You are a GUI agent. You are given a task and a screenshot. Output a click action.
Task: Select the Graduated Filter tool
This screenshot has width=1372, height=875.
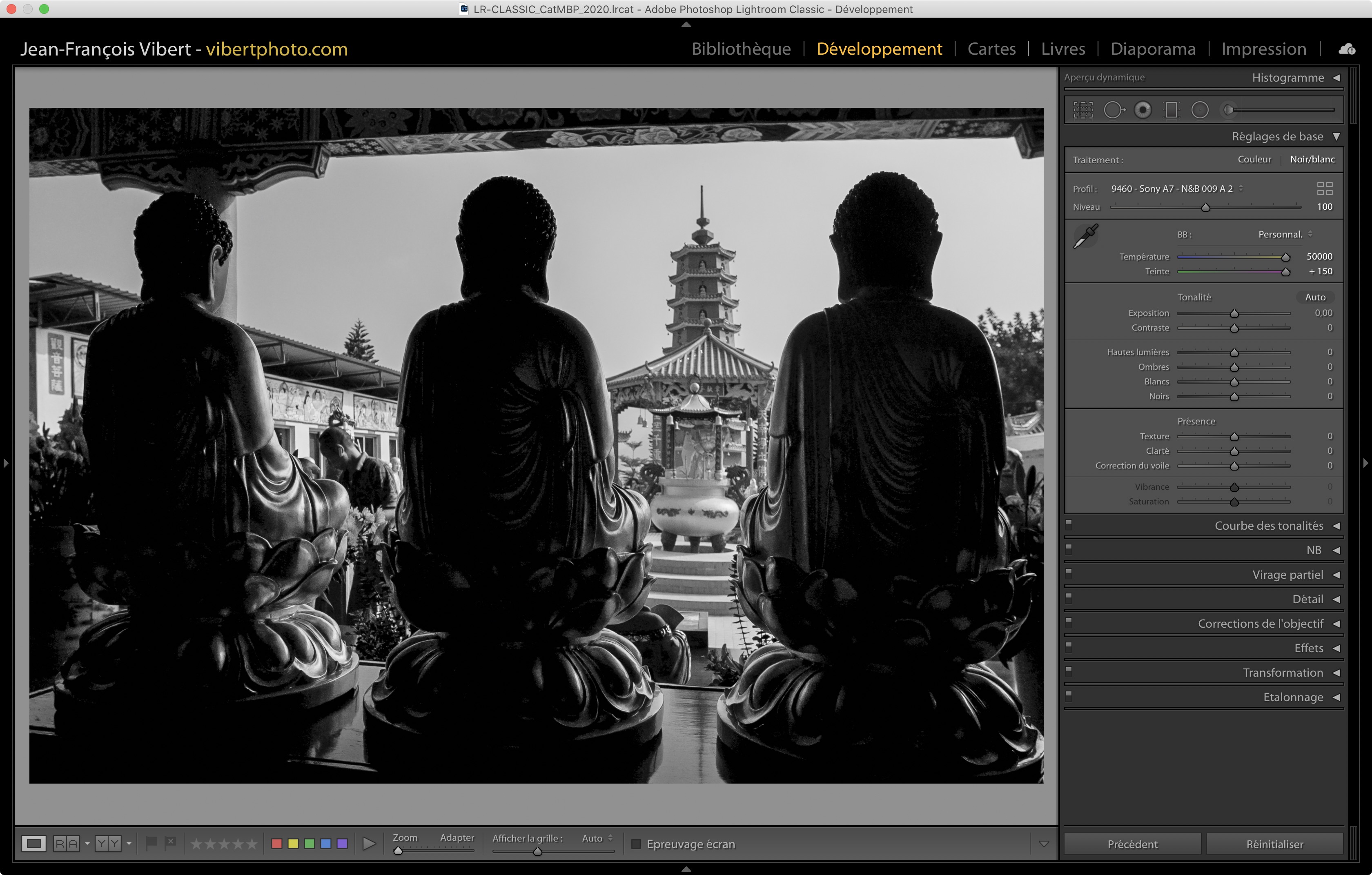coord(1171,110)
